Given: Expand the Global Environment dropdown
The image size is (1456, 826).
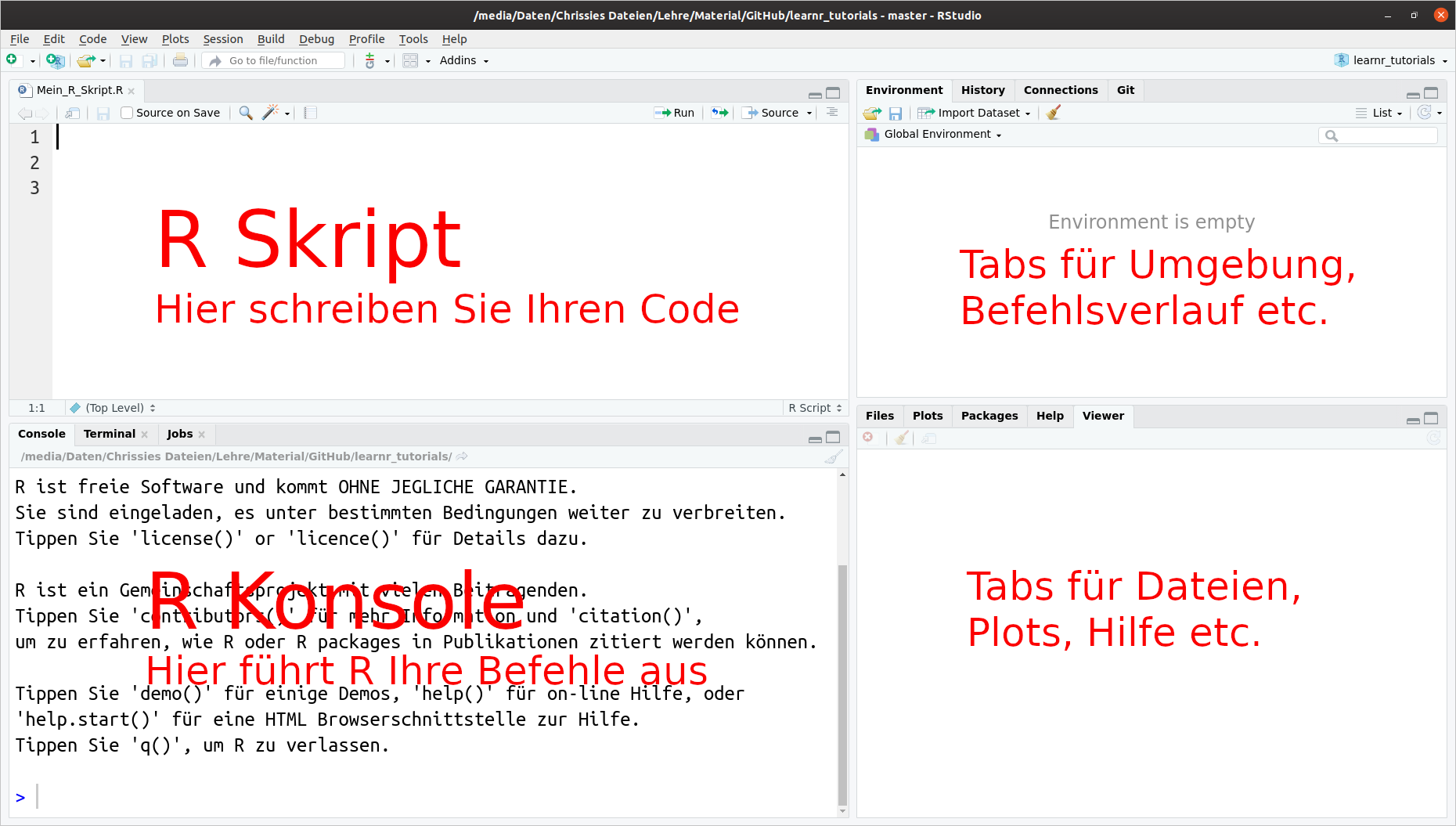Looking at the screenshot, I should click(933, 135).
